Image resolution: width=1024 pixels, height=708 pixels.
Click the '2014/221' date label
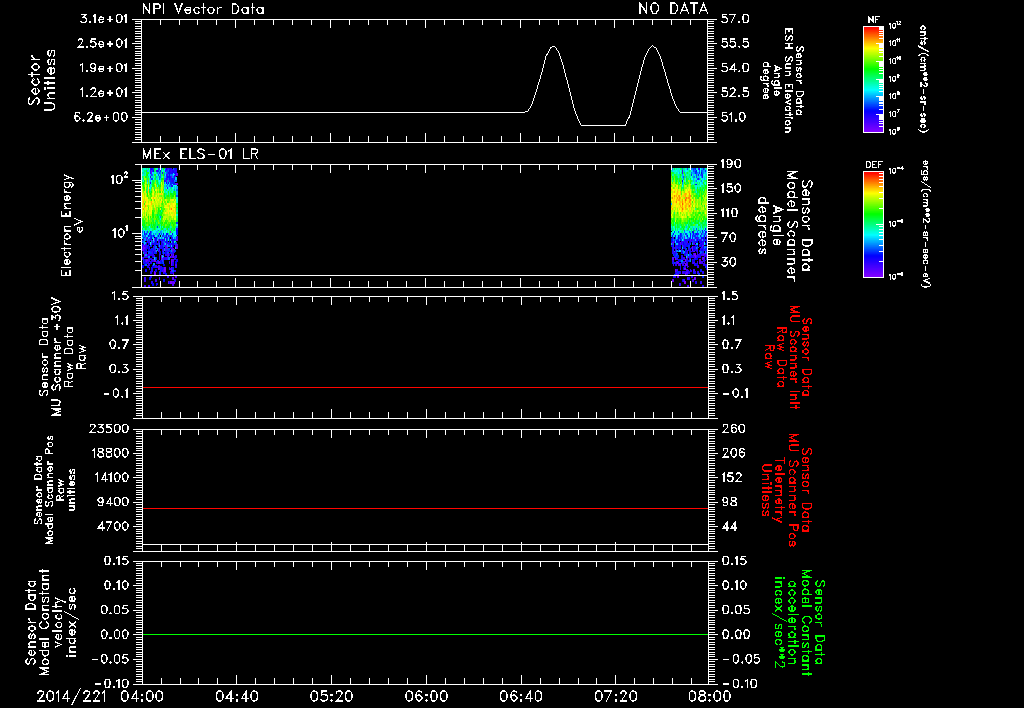[71, 696]
